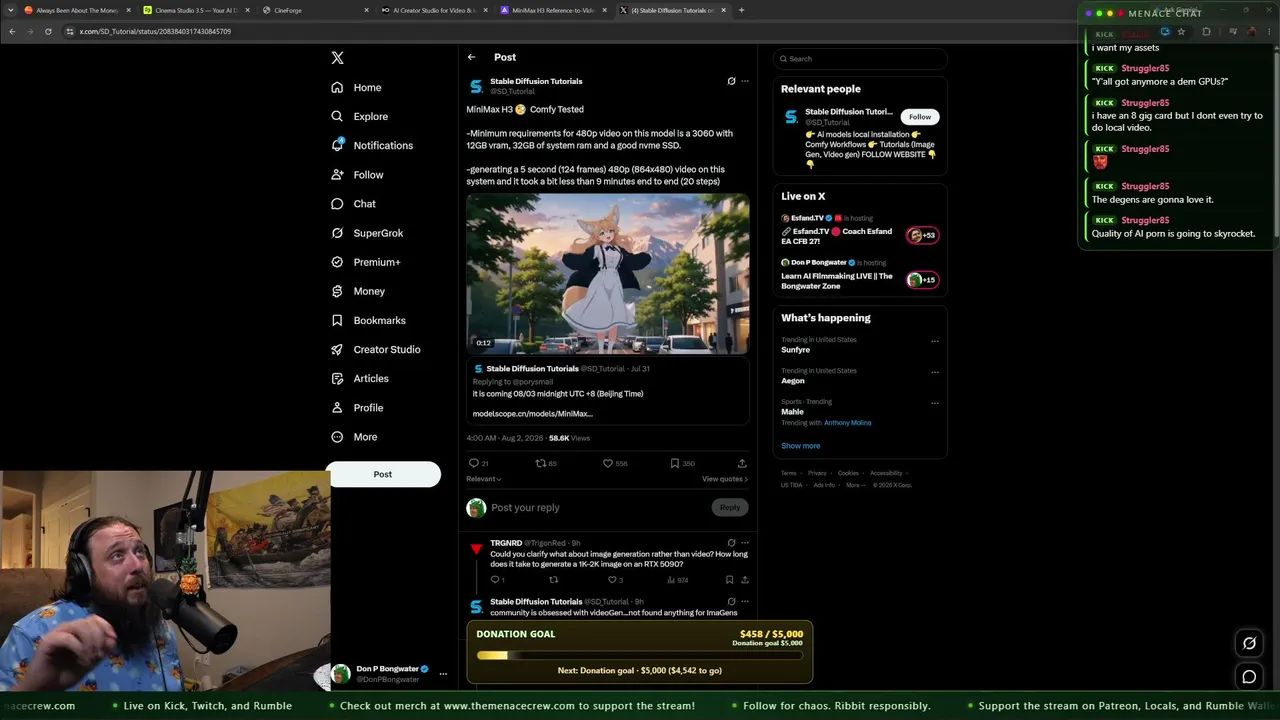This screenshot has height=720, width=1280.
Task: Click the reply icon with 21 replies
Action: coord(474,463)
